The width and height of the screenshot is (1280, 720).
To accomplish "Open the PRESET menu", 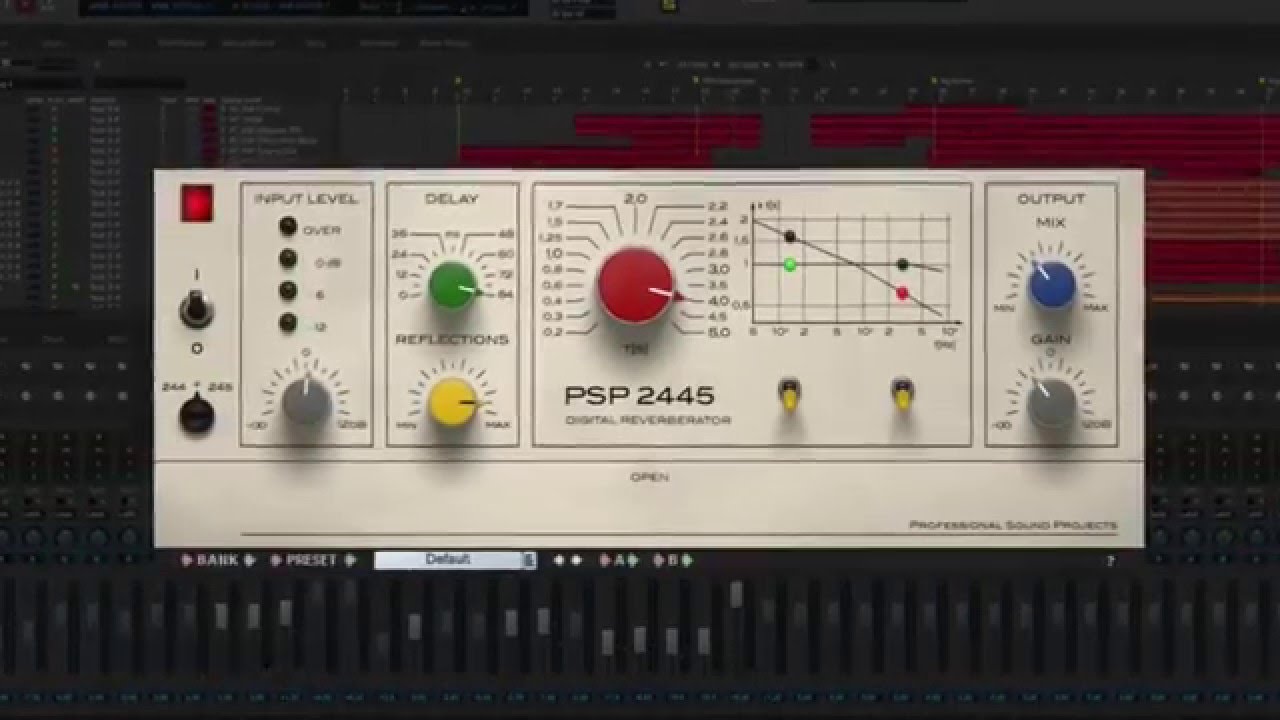I will 312,560.
